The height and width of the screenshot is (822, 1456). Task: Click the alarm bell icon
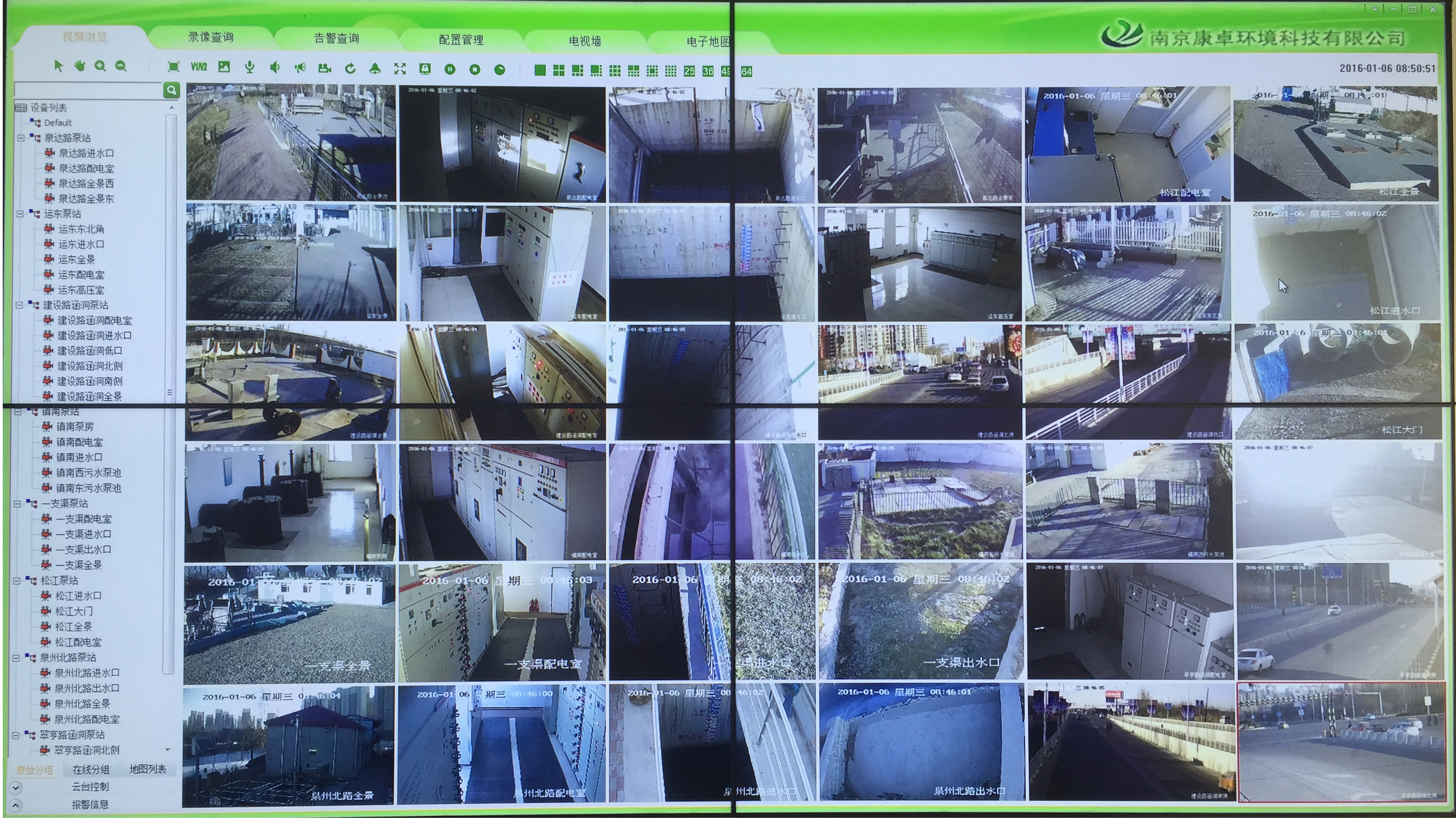pyautogui.click(x=374, y=69)
